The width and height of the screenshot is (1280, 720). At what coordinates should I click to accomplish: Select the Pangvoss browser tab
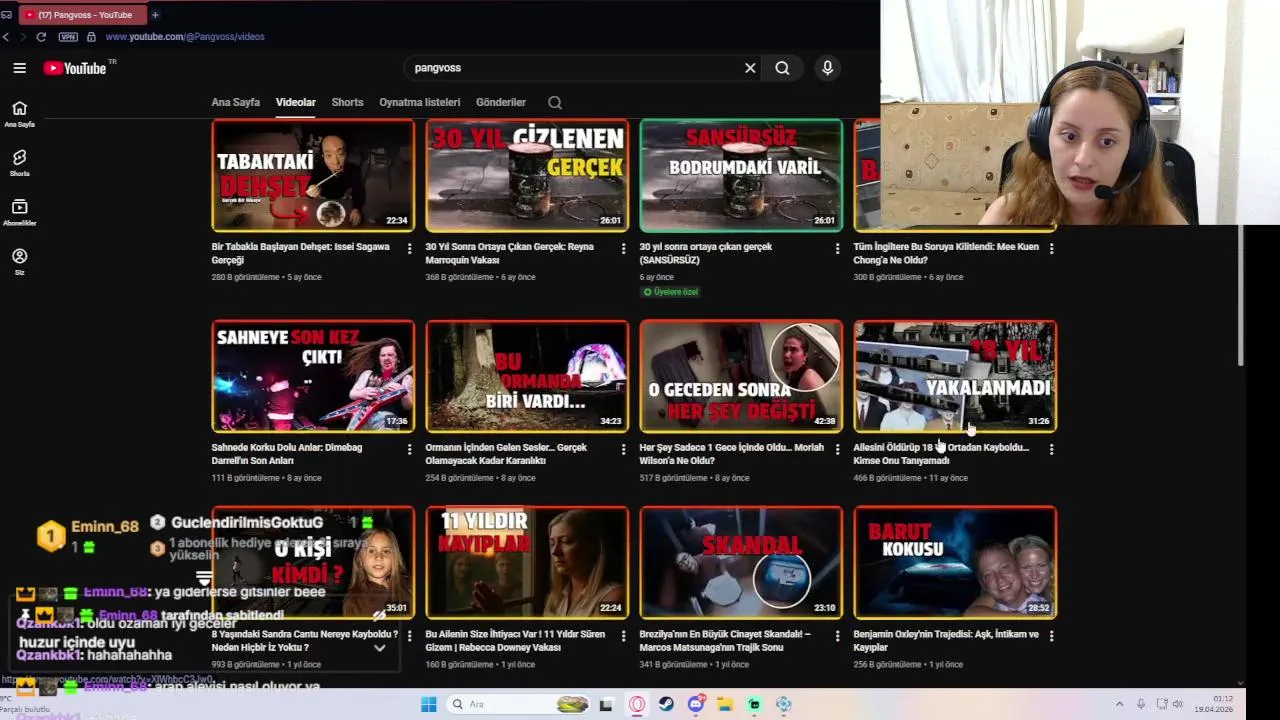(x=83, y=15)
